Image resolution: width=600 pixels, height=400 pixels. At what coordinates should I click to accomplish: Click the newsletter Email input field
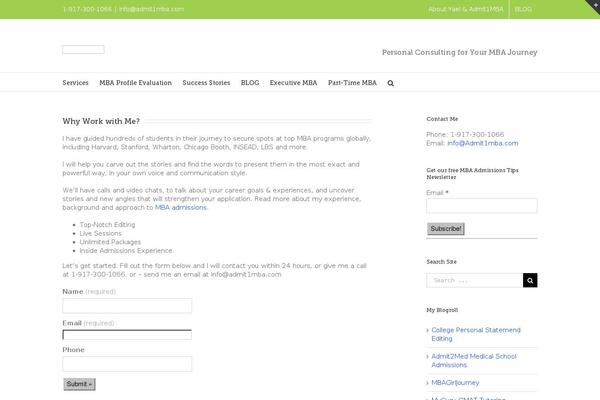coord(482,206)
